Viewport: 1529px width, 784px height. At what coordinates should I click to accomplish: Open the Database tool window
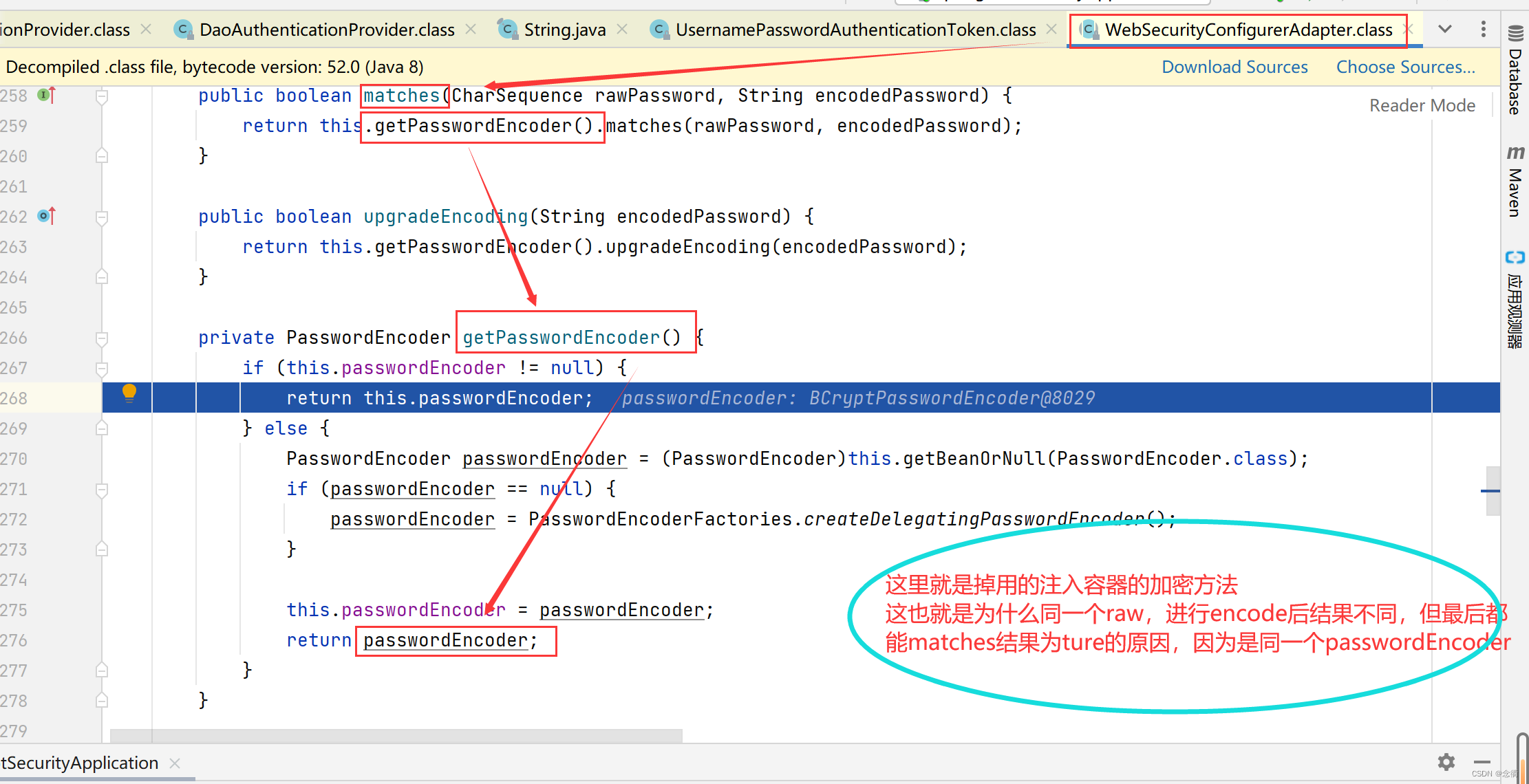(1515, 71)
